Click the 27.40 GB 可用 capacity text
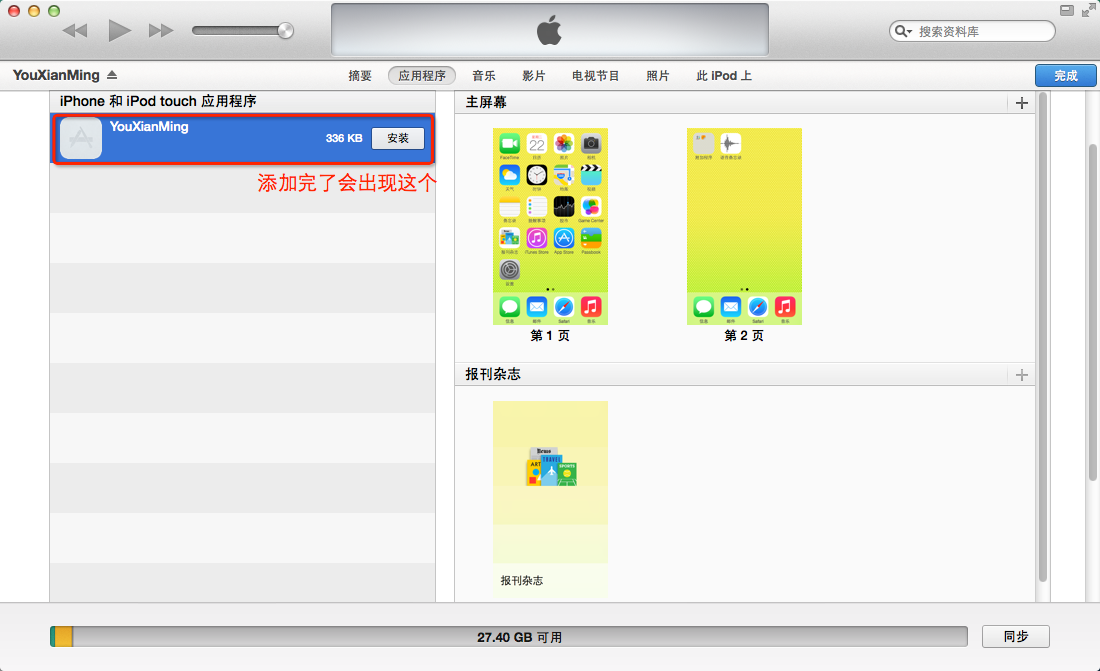 pos(519,637)
